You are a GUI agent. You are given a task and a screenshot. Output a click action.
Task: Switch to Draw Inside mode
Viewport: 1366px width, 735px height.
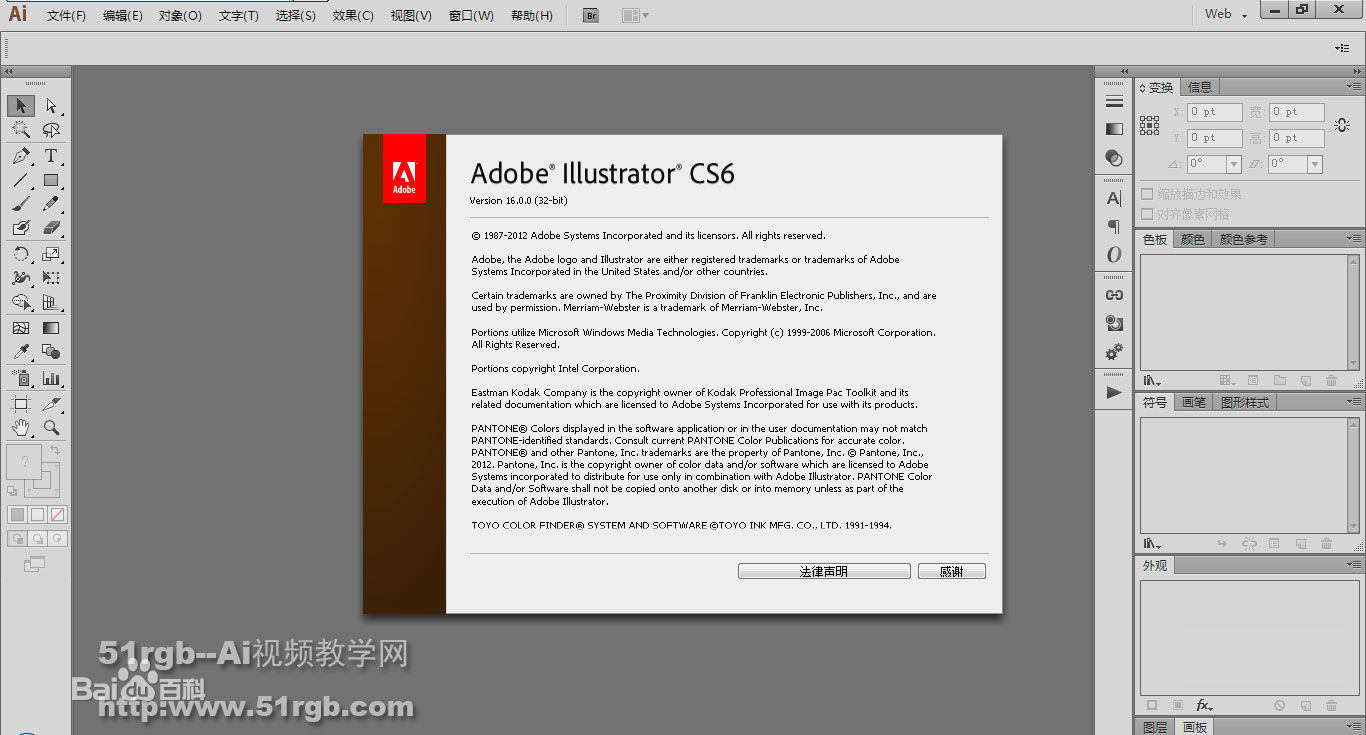coord(57,538)
